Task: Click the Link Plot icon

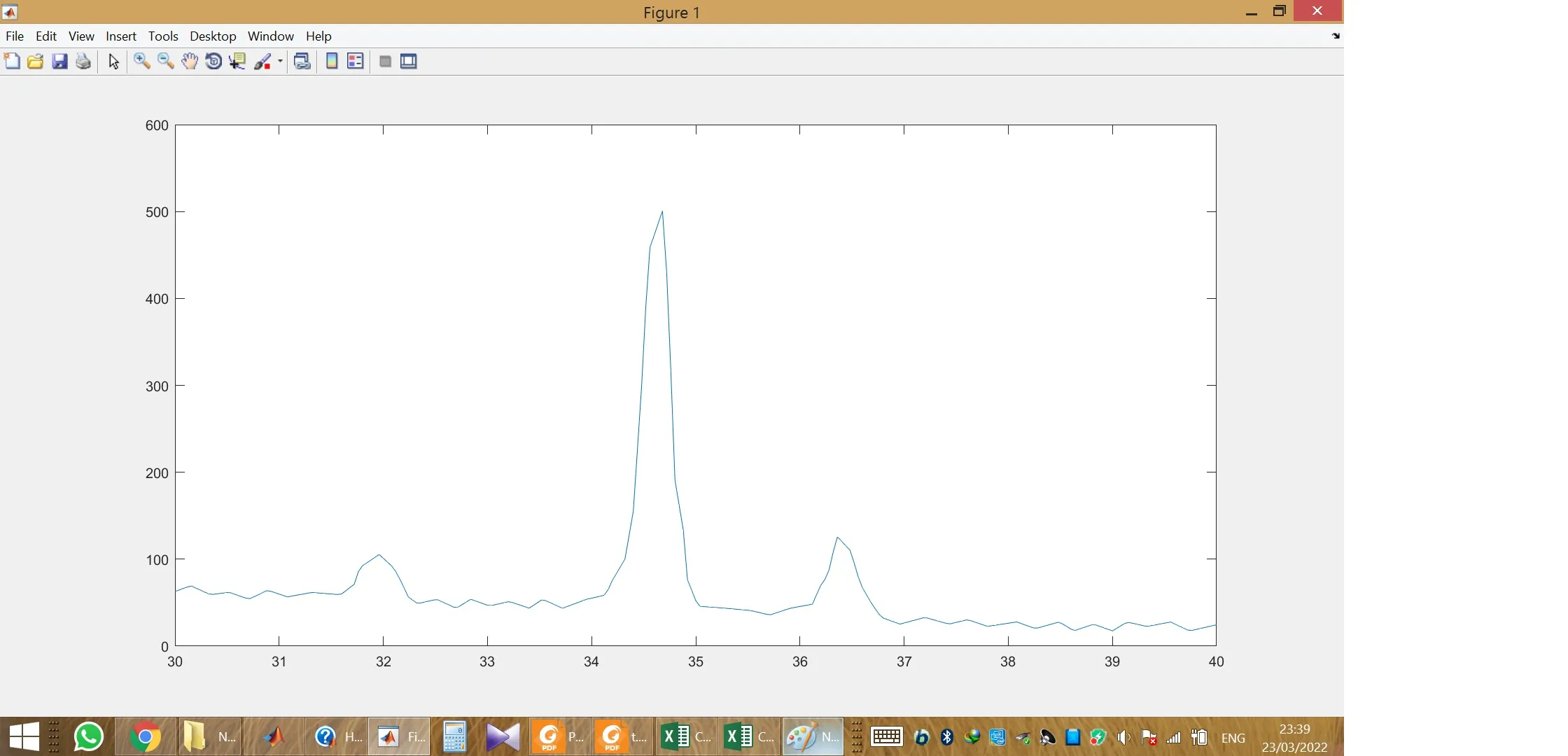Action: click(x=302, y=62)
